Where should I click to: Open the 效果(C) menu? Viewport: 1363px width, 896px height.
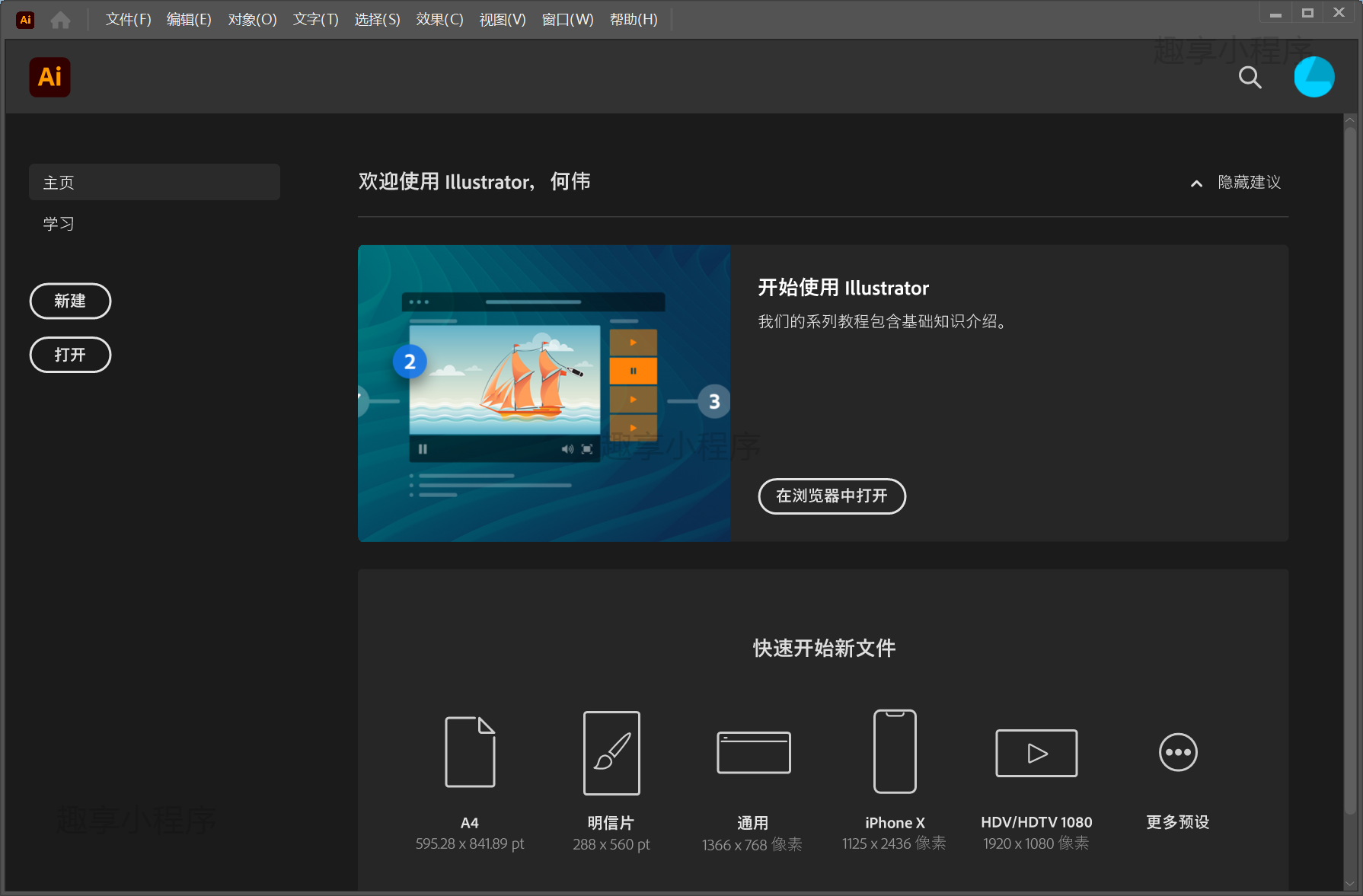tap(439, 20)
